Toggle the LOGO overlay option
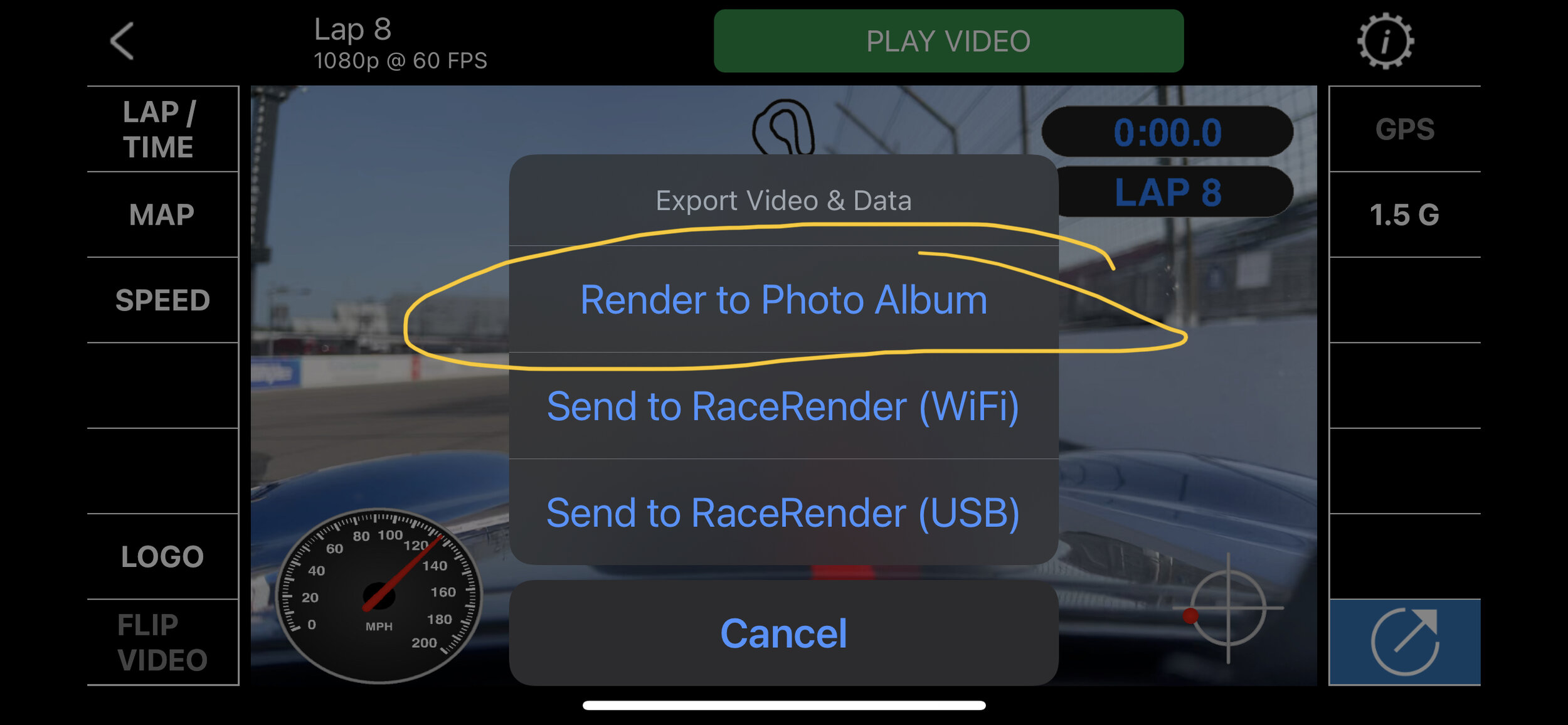Viewport: 1568px width, 725px height. pos(162,556)
